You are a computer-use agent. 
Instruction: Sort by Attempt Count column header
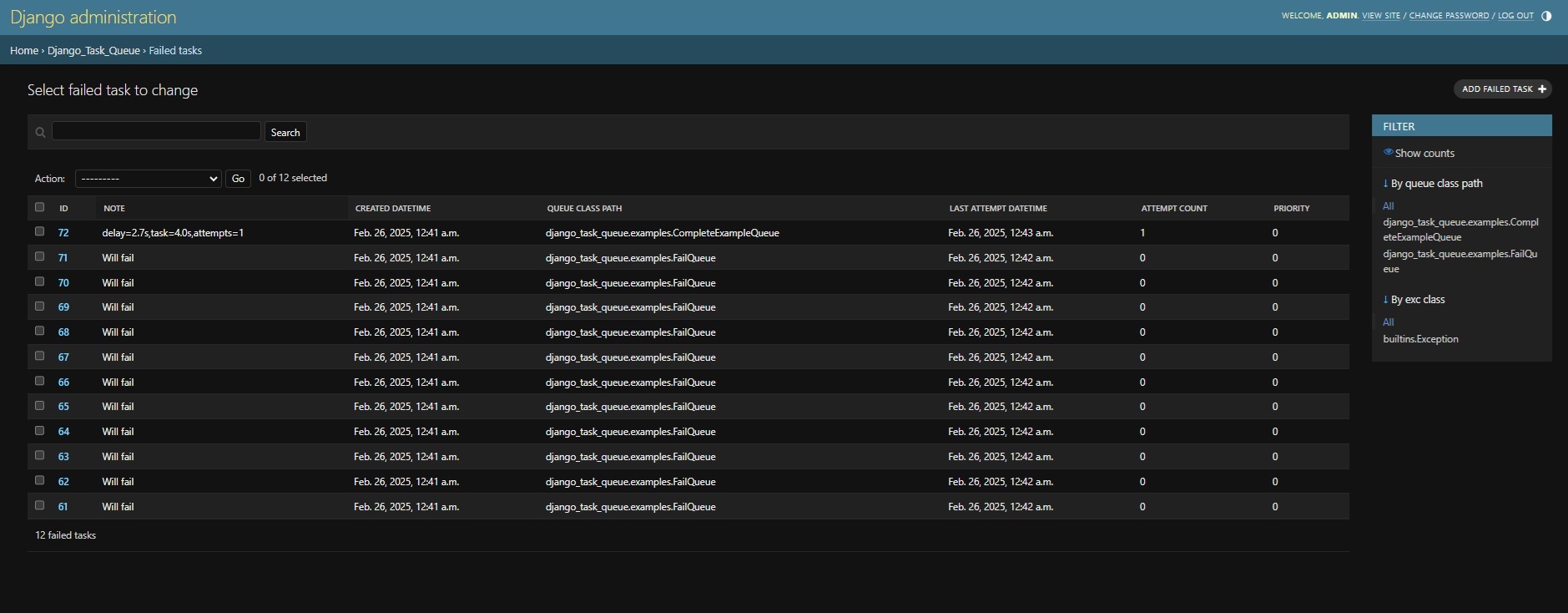pyautogui.click(x=1174, y=208)
